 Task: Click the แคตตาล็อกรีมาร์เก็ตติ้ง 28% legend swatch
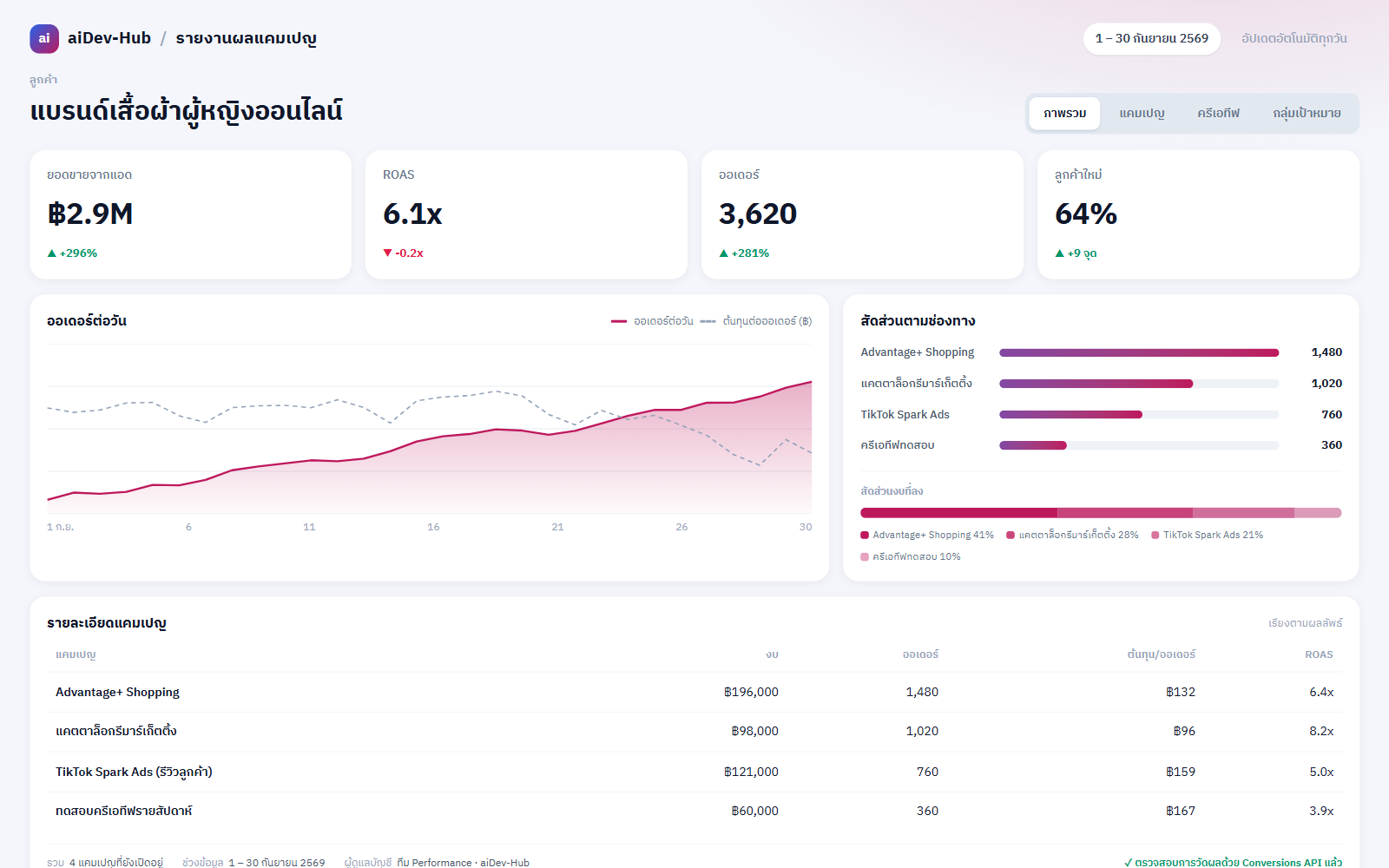pos(1010,536)
